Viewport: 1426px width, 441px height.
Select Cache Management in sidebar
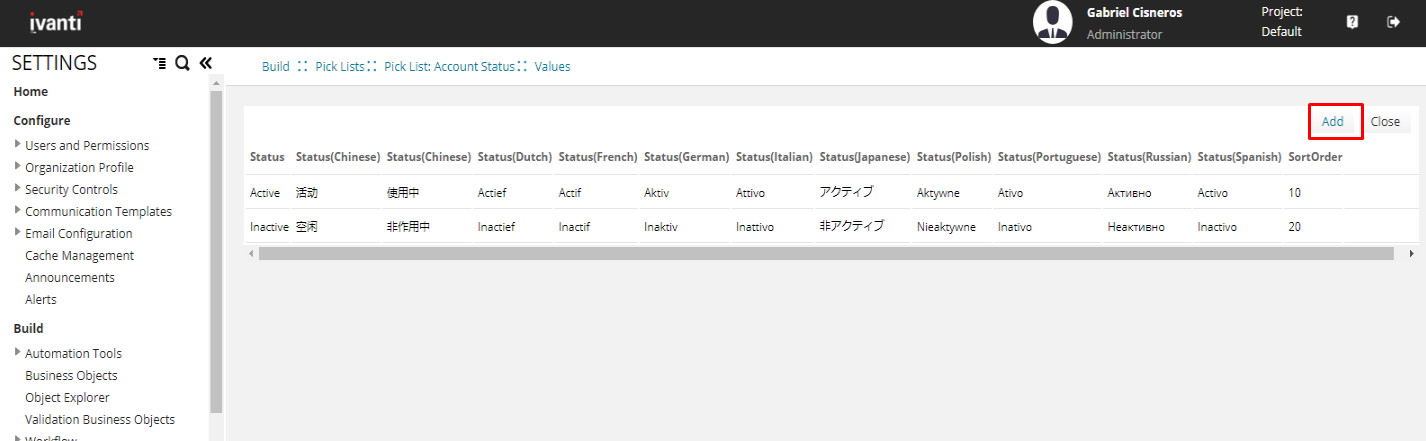pyautogui.click(x=79, y=255)
